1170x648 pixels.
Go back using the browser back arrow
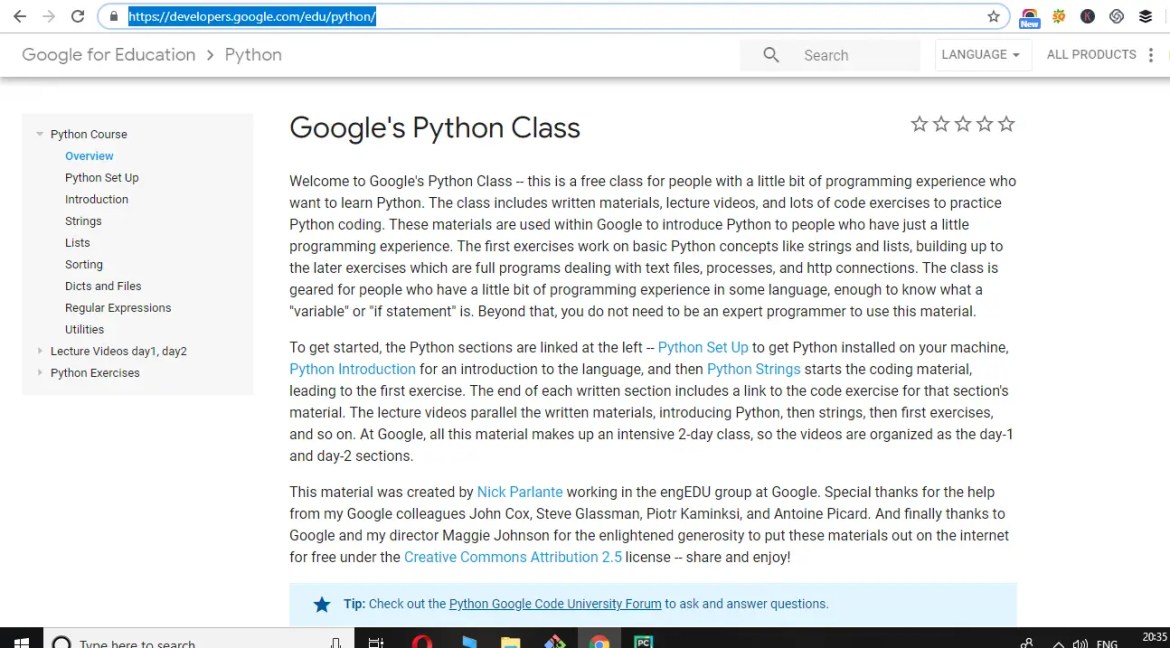click(x=19, y=16)
